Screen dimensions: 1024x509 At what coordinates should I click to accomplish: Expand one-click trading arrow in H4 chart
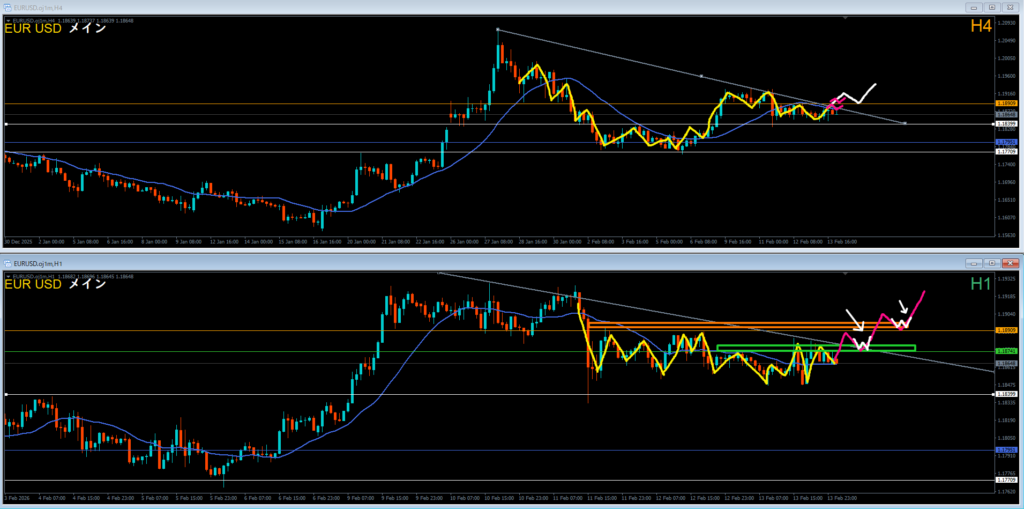[8, 21]
